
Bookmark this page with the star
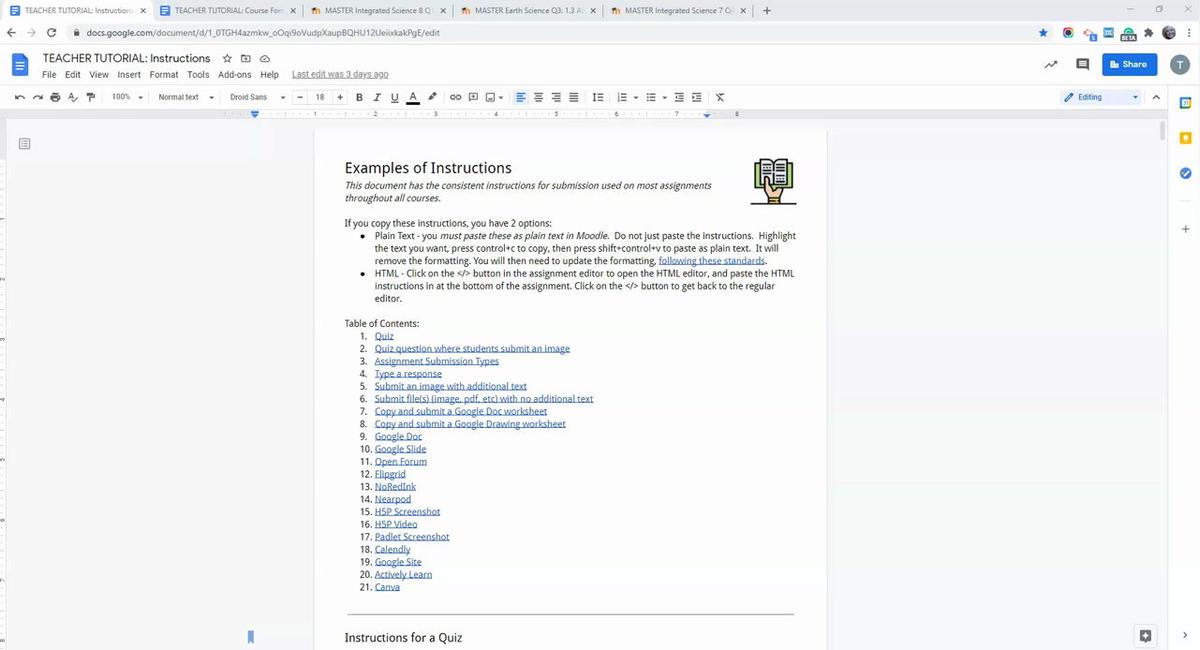[1043, 32]
